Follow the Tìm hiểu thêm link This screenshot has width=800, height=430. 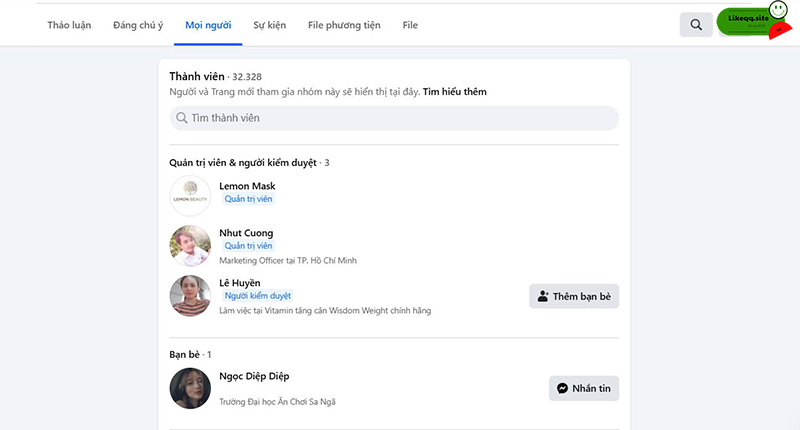[x=455, y=92]
